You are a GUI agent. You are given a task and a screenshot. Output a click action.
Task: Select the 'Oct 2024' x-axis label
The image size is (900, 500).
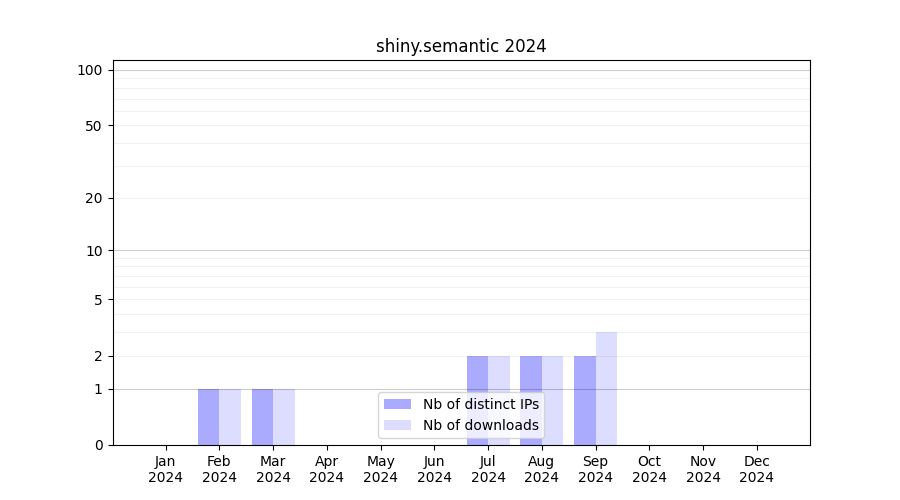pos(649,469)
